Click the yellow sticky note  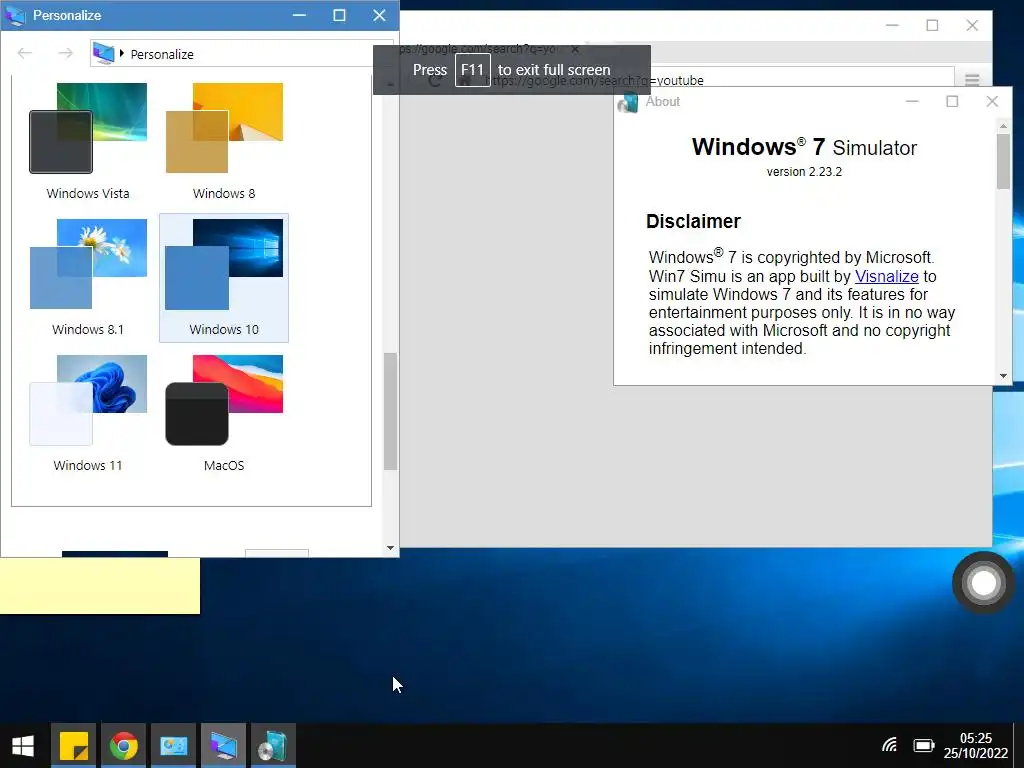[x=100, y=586]
